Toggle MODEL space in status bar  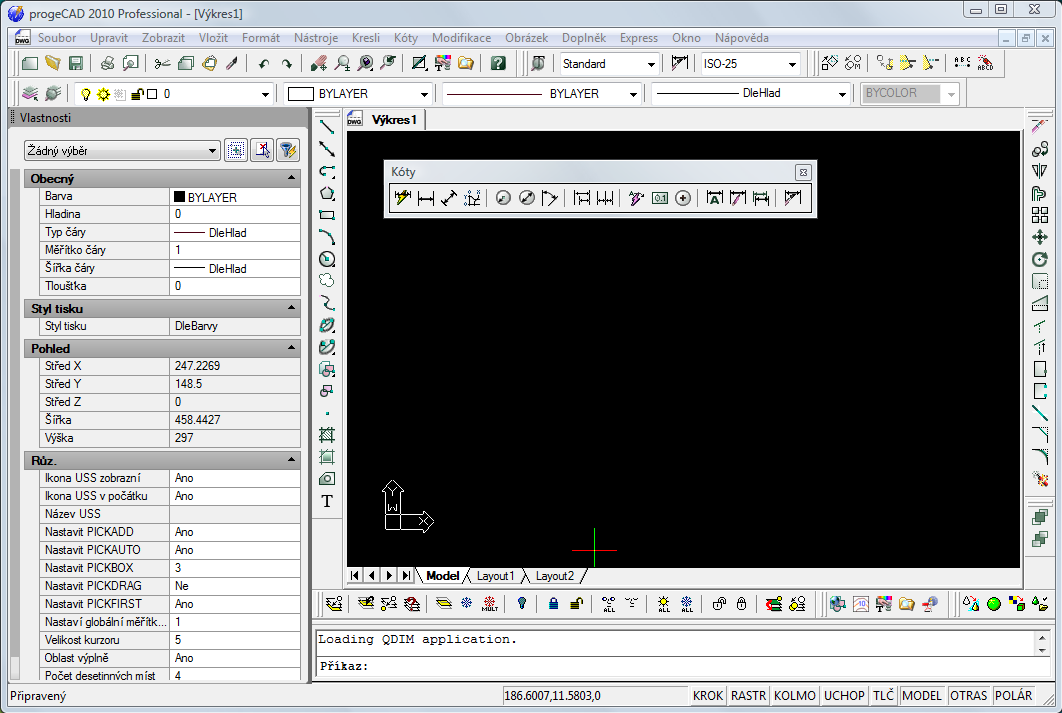pyautogui.click(x=922, y=695)
